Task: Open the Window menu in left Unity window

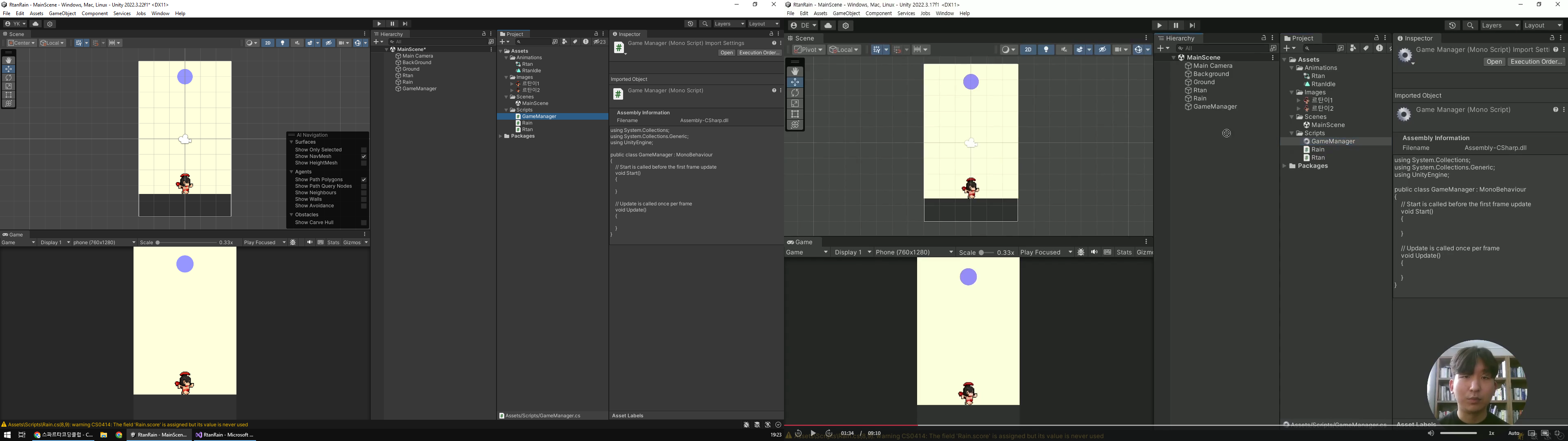Action: 161,13
